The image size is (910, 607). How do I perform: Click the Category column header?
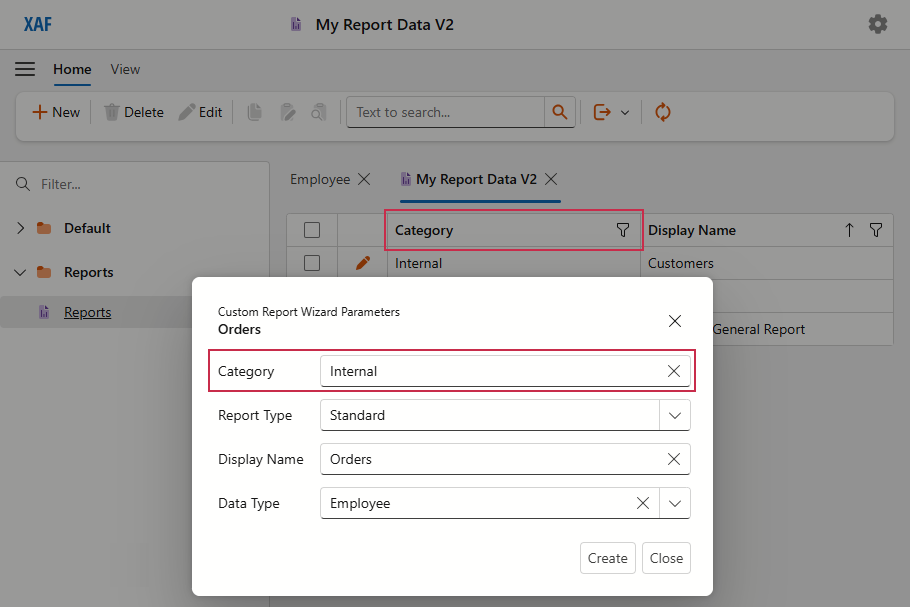click(514, 230)
